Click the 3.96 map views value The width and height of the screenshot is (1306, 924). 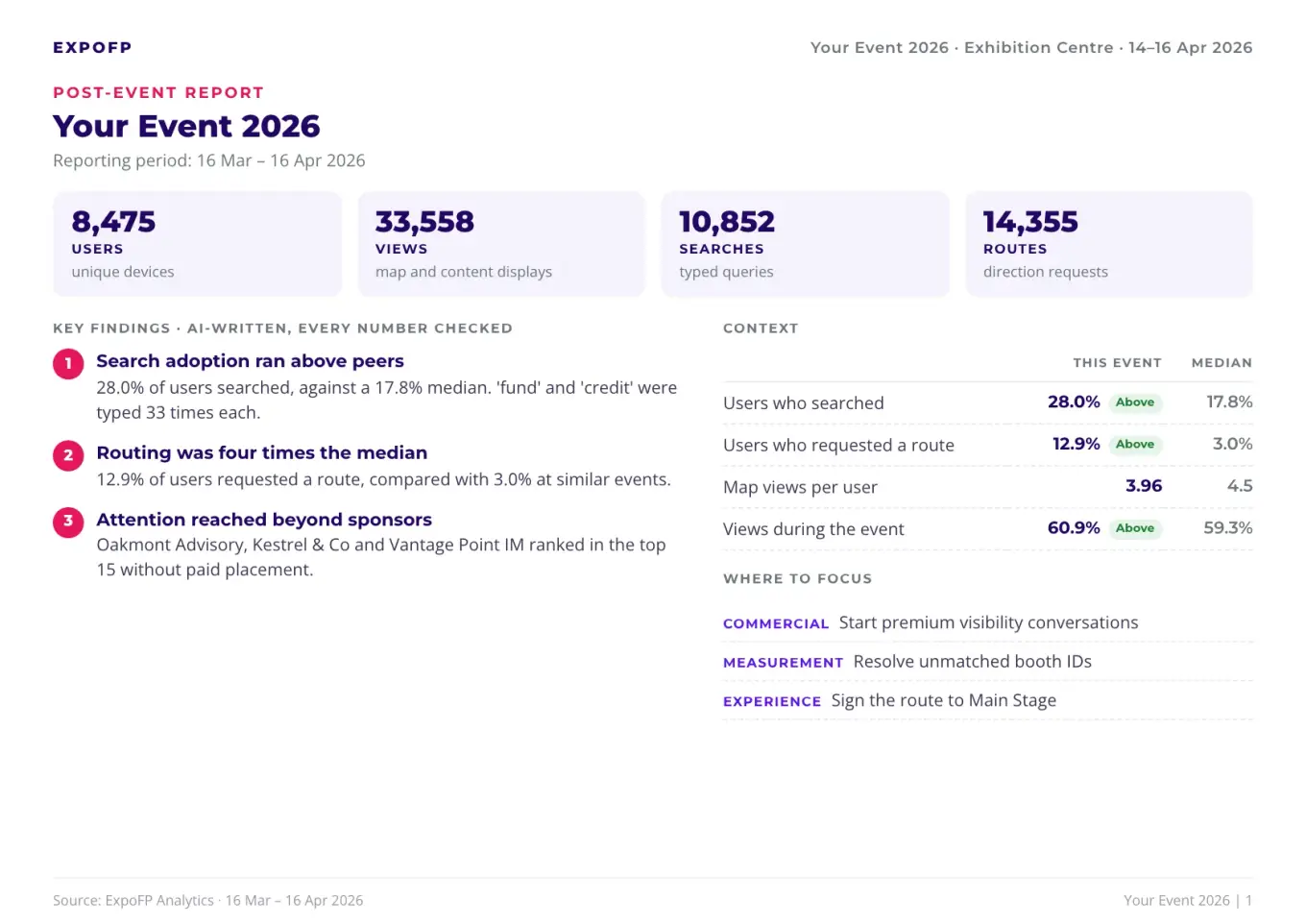[x=1144, y=486]
